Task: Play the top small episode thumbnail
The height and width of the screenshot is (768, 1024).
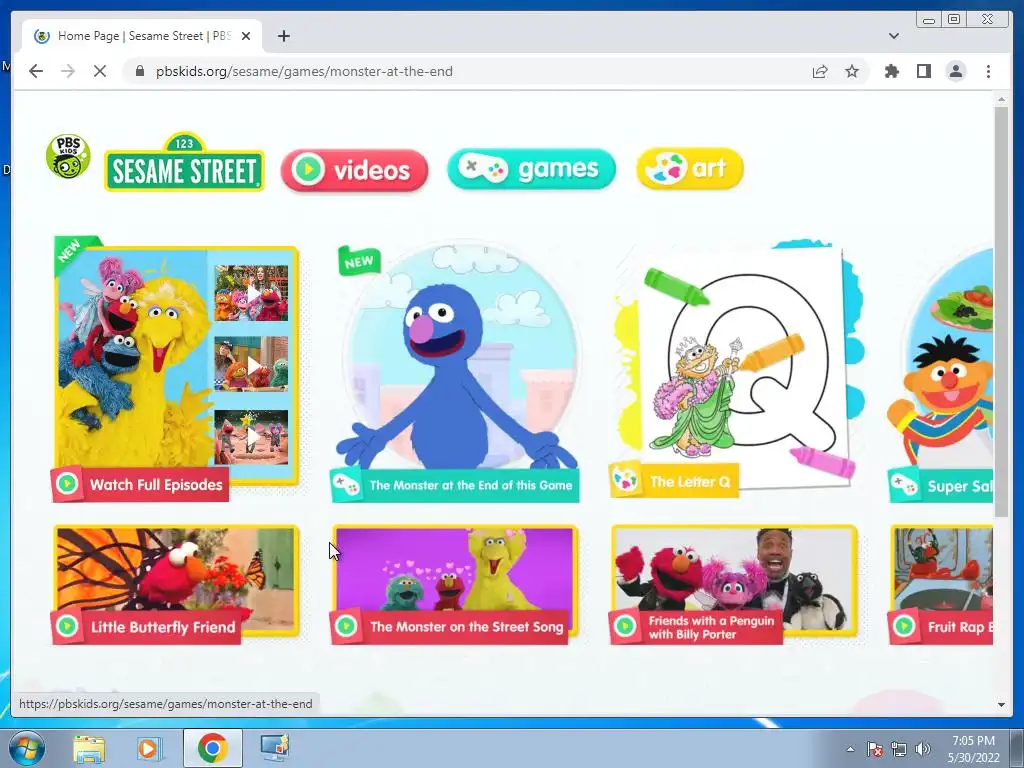Action: 251,293
